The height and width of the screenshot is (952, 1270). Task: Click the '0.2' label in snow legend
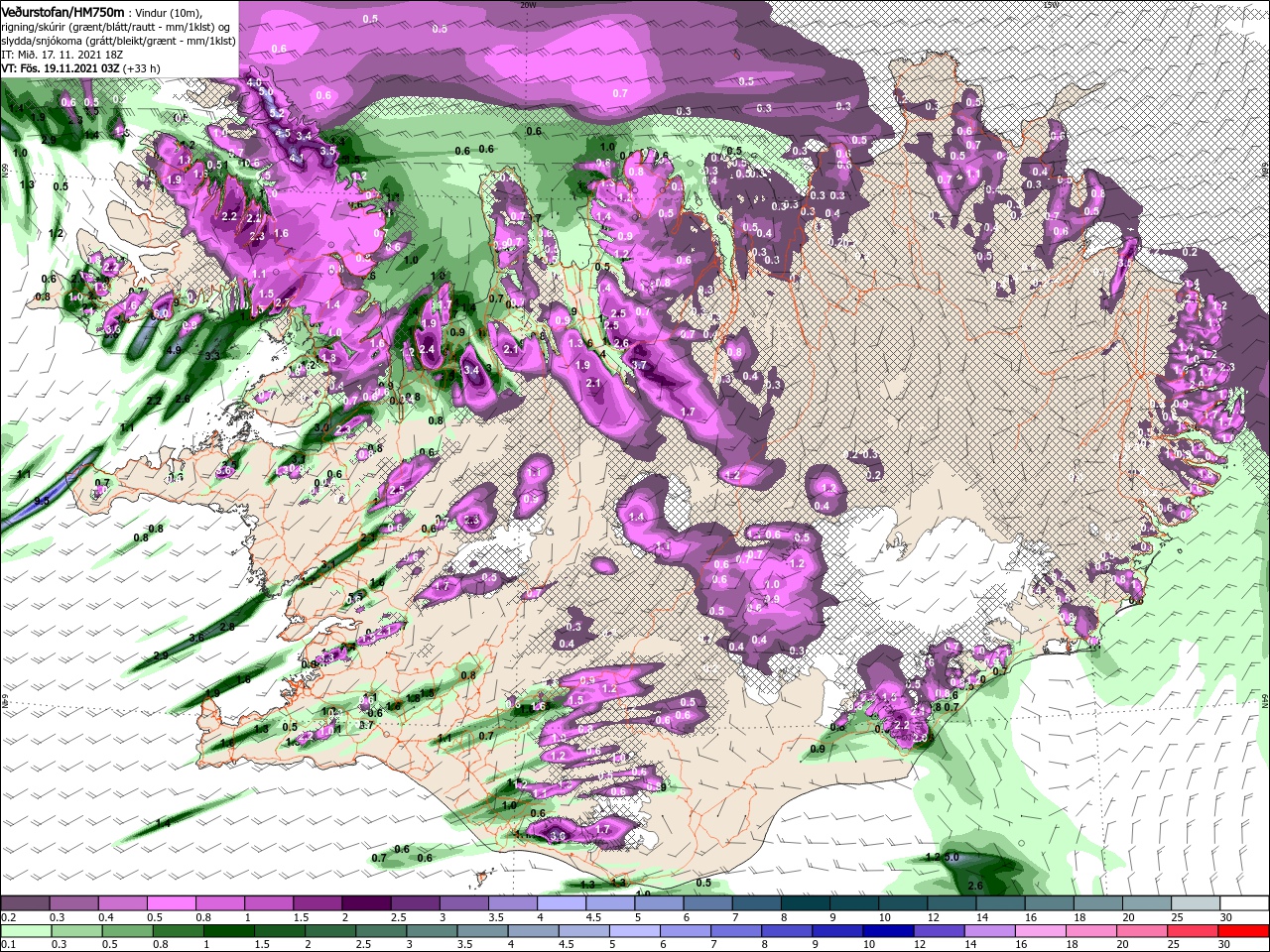(x=8, y=917)
